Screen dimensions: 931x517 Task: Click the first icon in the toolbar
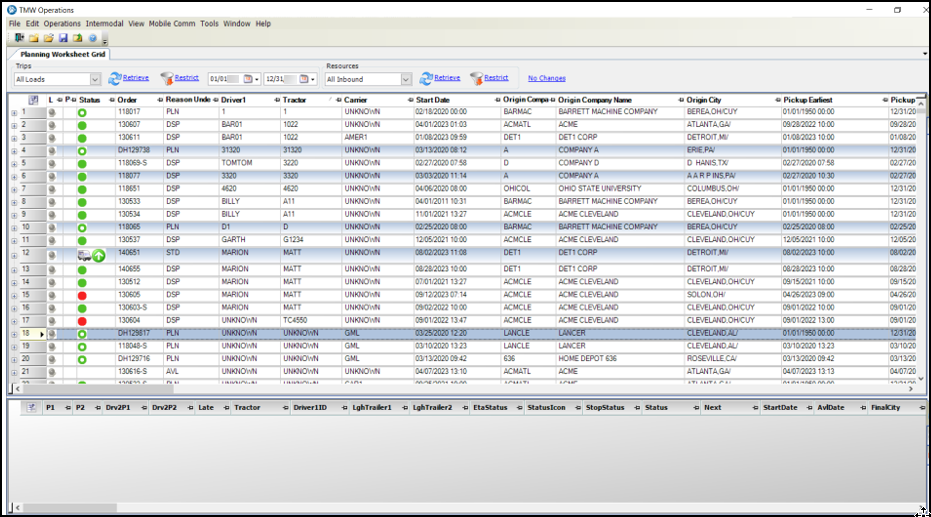click(x=19, y=38)
